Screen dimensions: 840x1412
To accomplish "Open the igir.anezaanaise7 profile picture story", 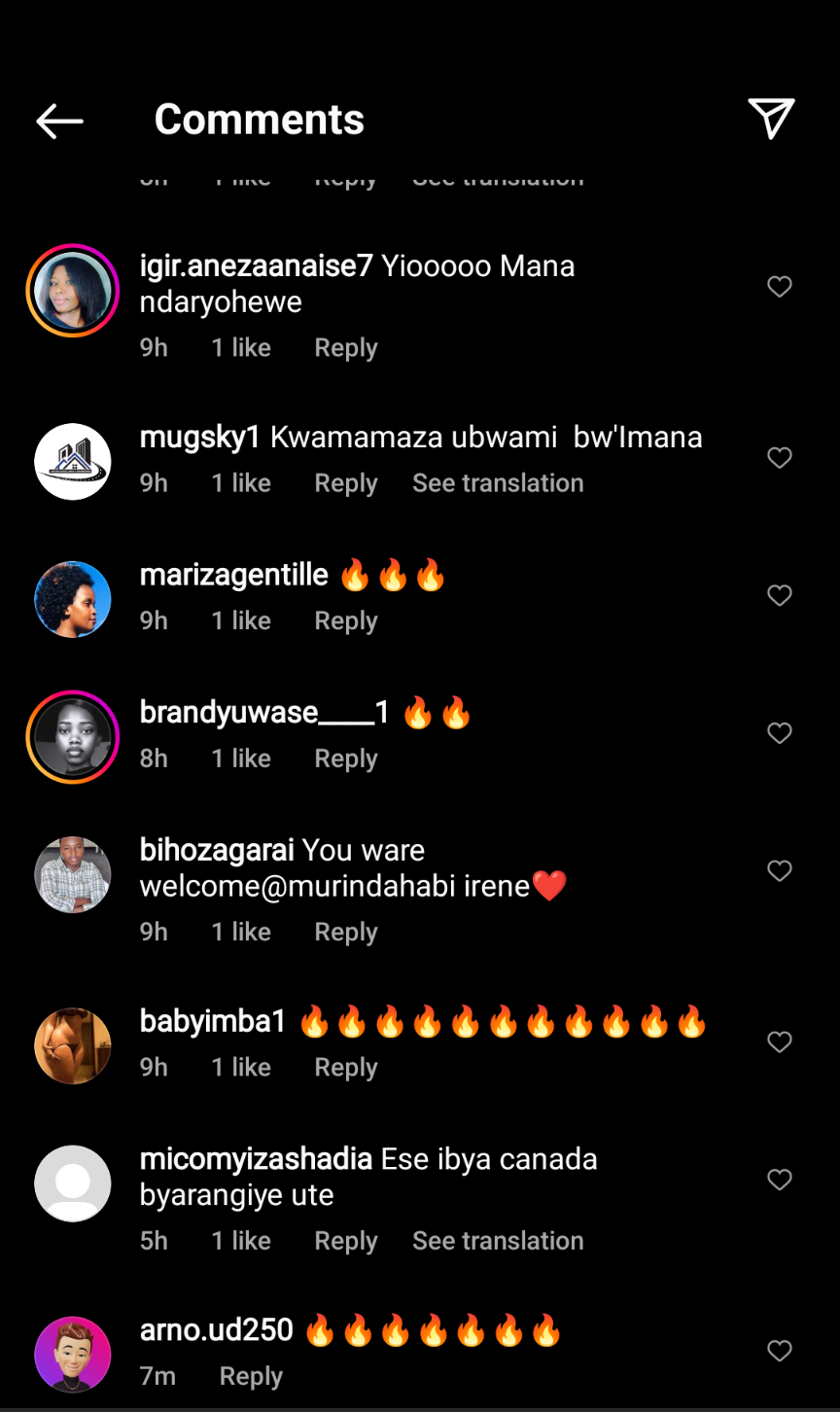I will 73,291.
